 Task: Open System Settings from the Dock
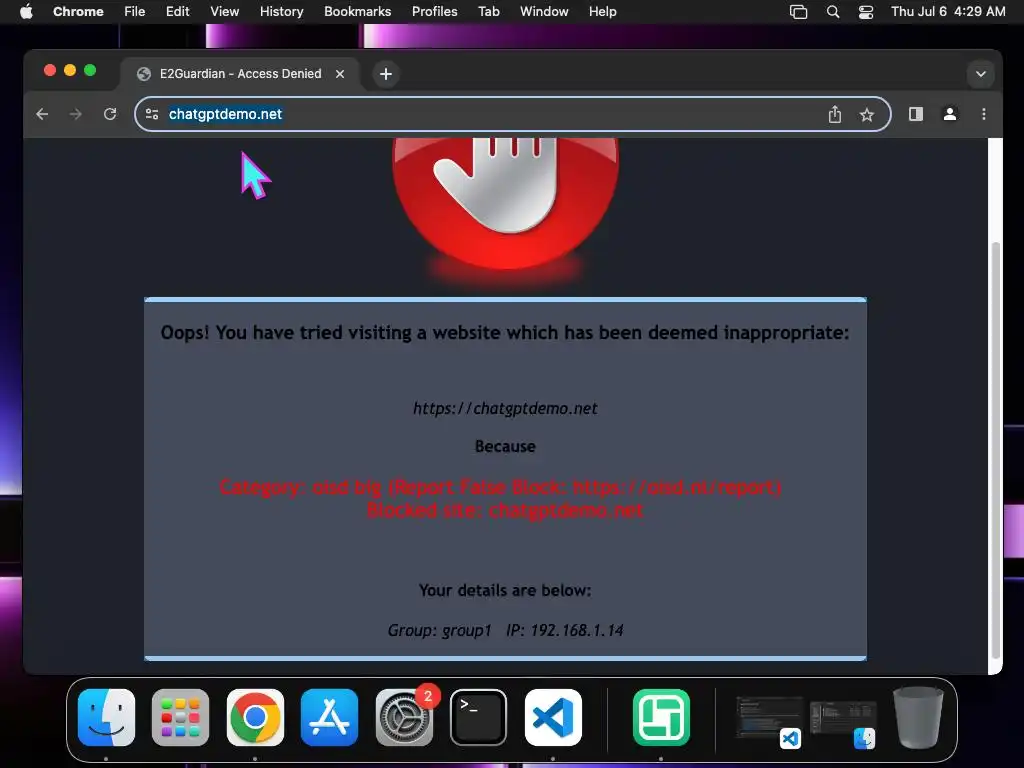[x=404, y=717]
